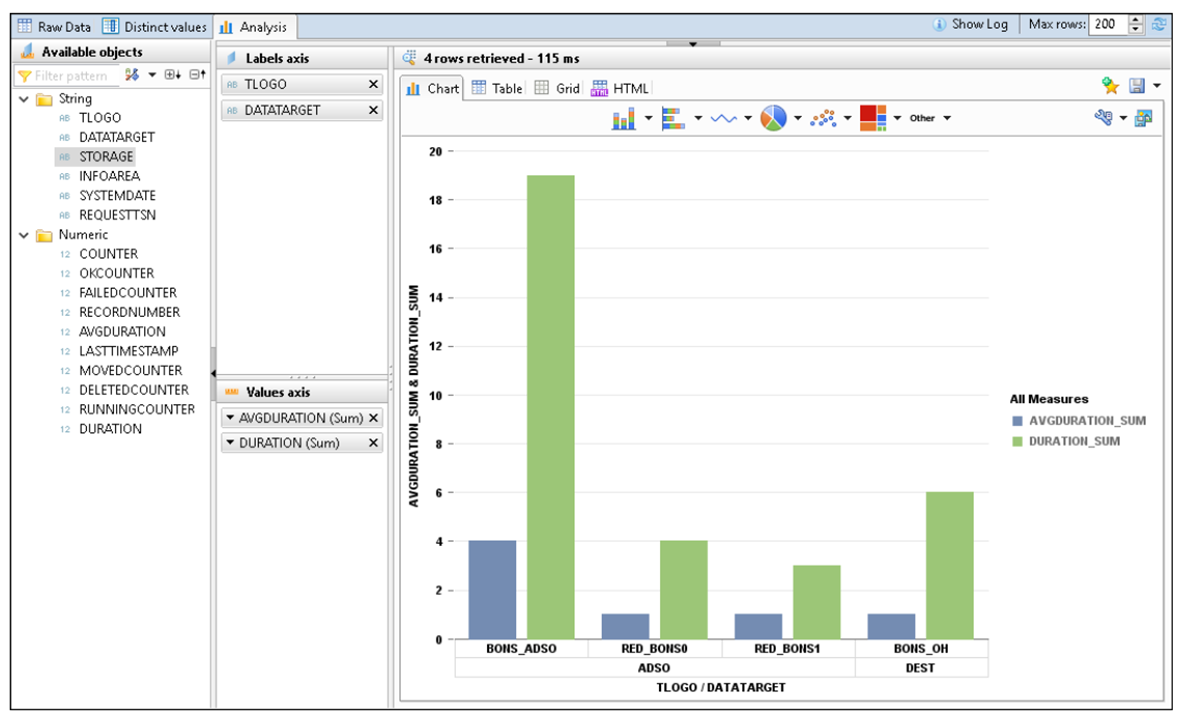The image size is (1184, 723).
Task: Expand the Other chart types dropdown
Action: (945, 117)
